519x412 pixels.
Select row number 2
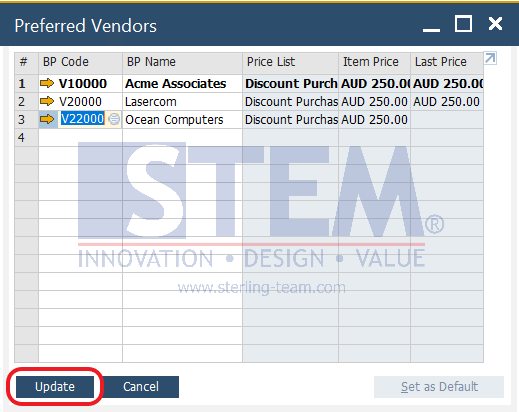pyautogui.click(x=26, y=101)
